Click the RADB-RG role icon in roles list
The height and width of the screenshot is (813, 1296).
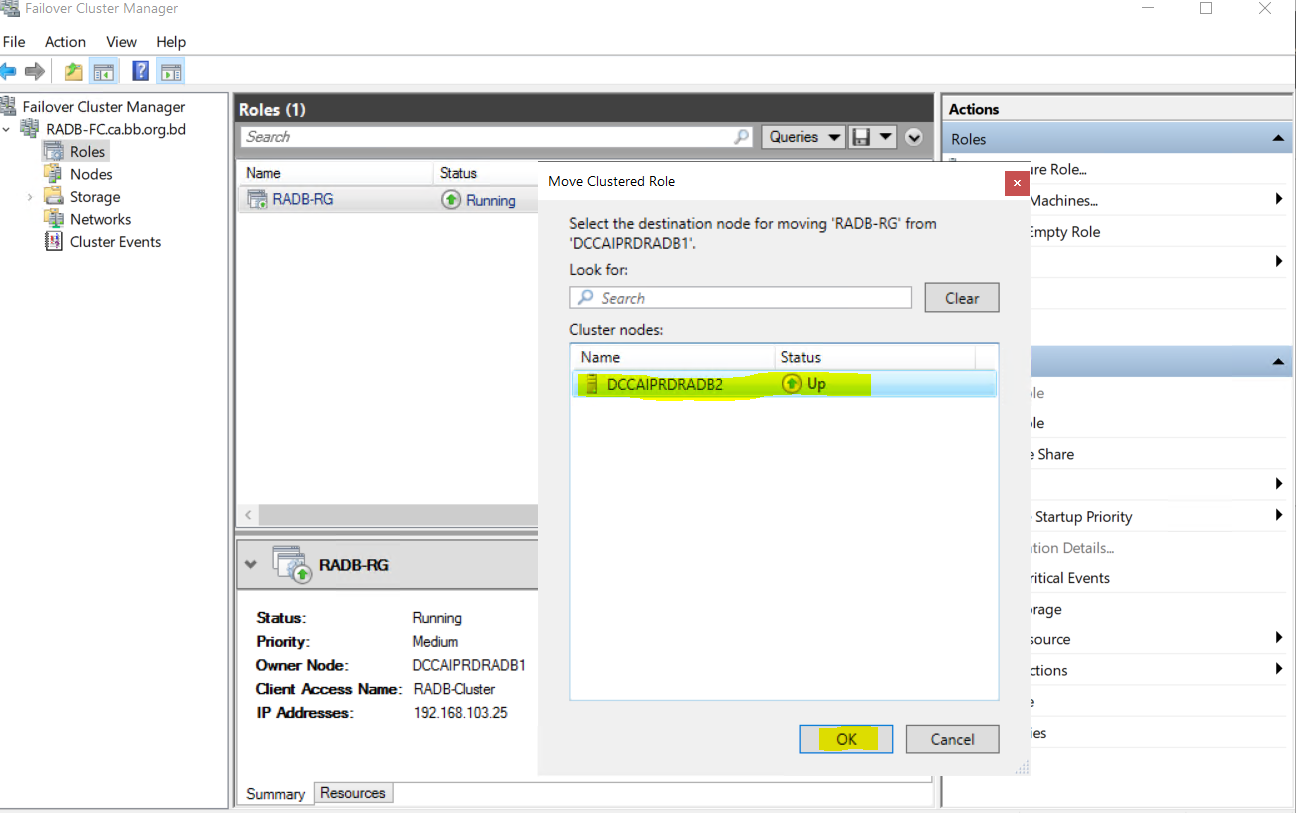pos(257,199)
